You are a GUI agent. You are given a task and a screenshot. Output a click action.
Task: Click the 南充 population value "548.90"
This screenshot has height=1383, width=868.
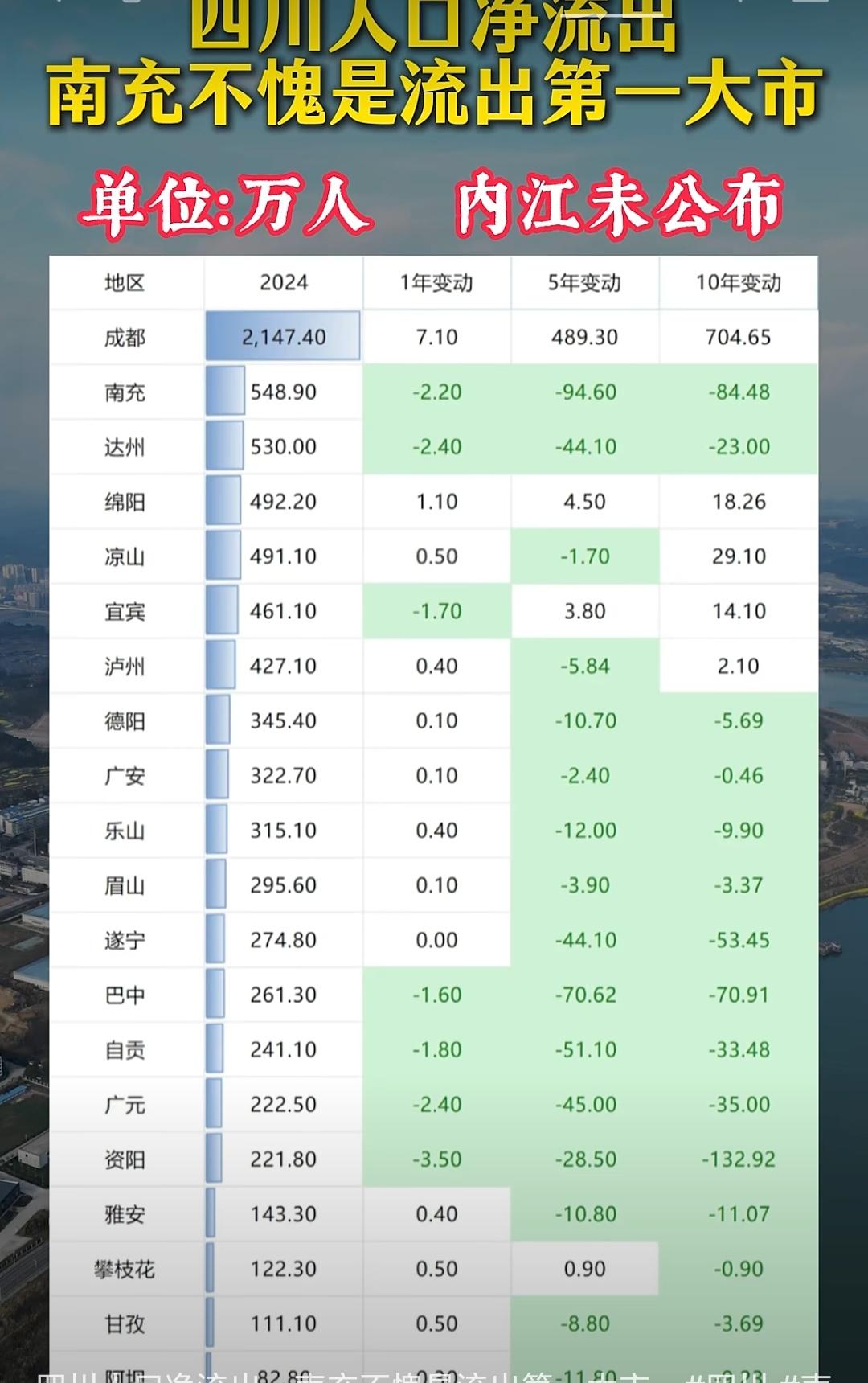point(284,392)
